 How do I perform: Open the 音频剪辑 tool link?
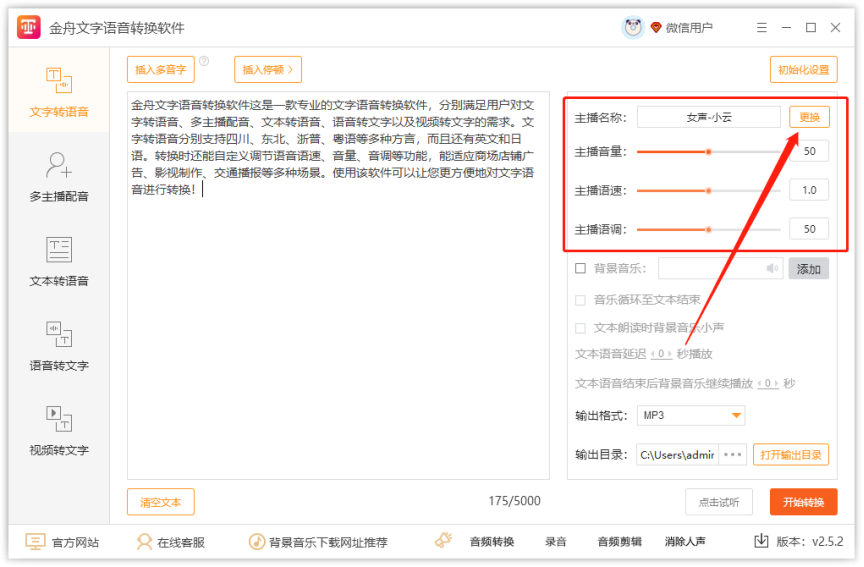619,542
